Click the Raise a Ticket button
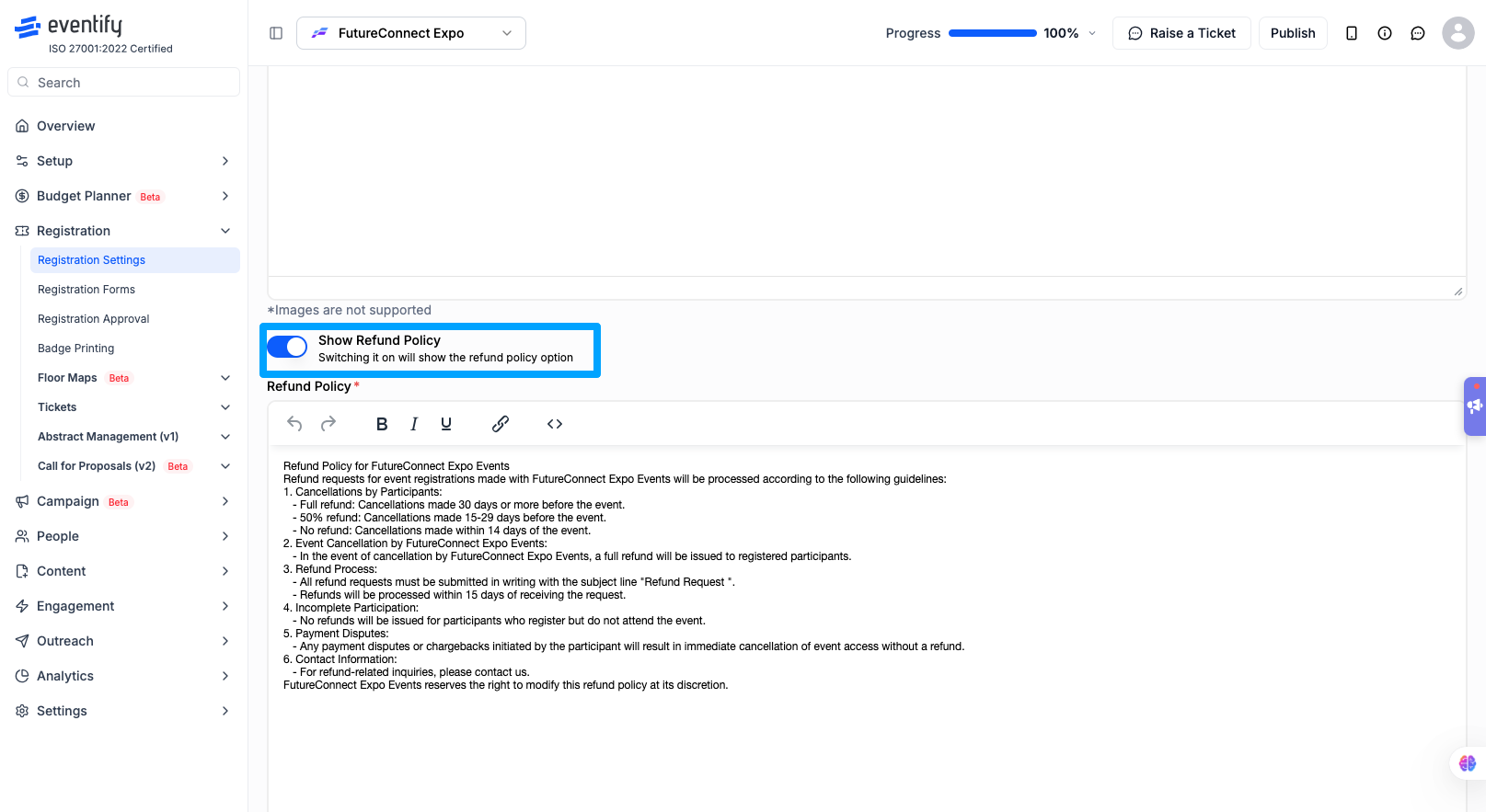Screen dimensions: 1486x812 pos(1181,33)
